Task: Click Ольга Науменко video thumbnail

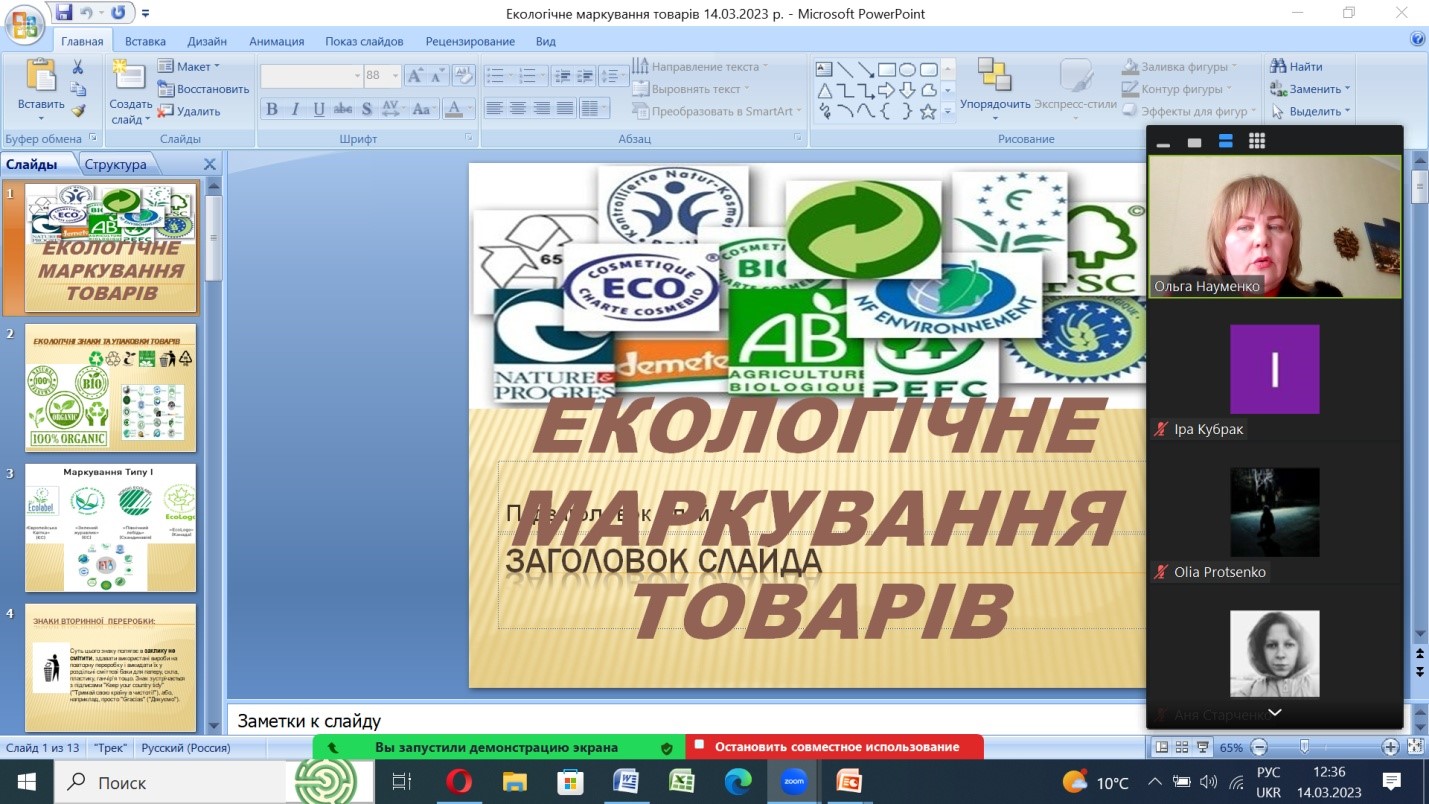Action: (1275, 226)
